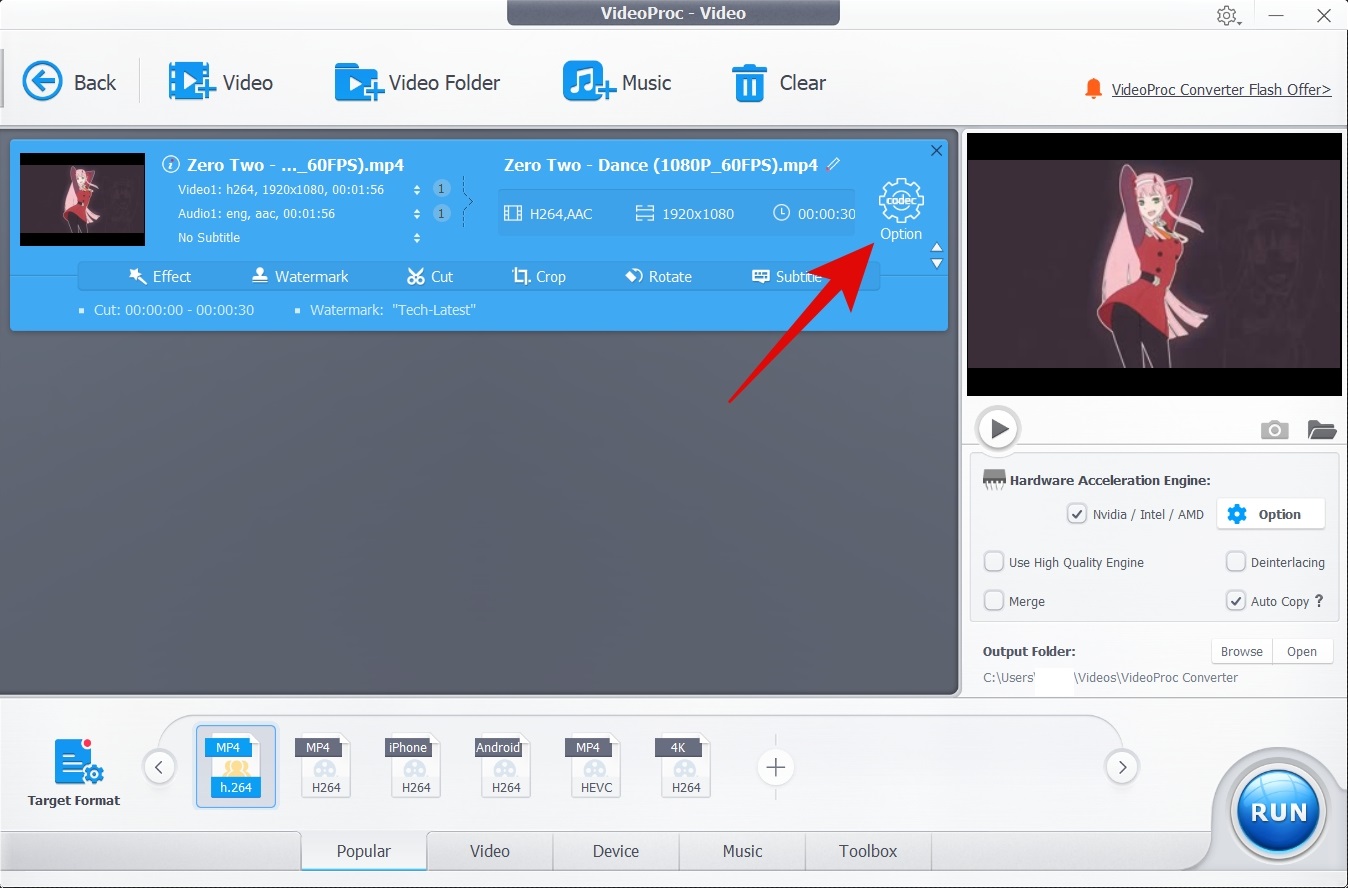Open the Target Format settings
The width and height of the screenshot is (1348, 888).
tap(74, 773)
